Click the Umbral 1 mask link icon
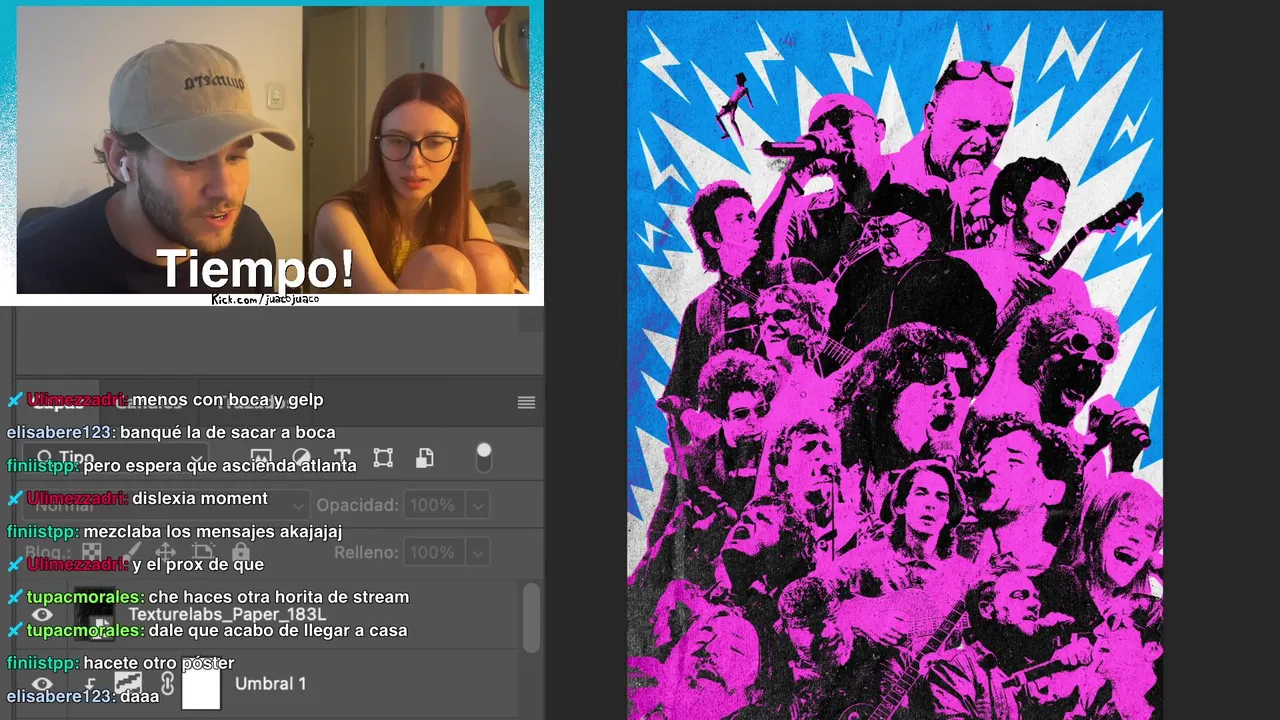Image resolution: width=1280 pixels, height=720 pixels. tap(167, 684)
